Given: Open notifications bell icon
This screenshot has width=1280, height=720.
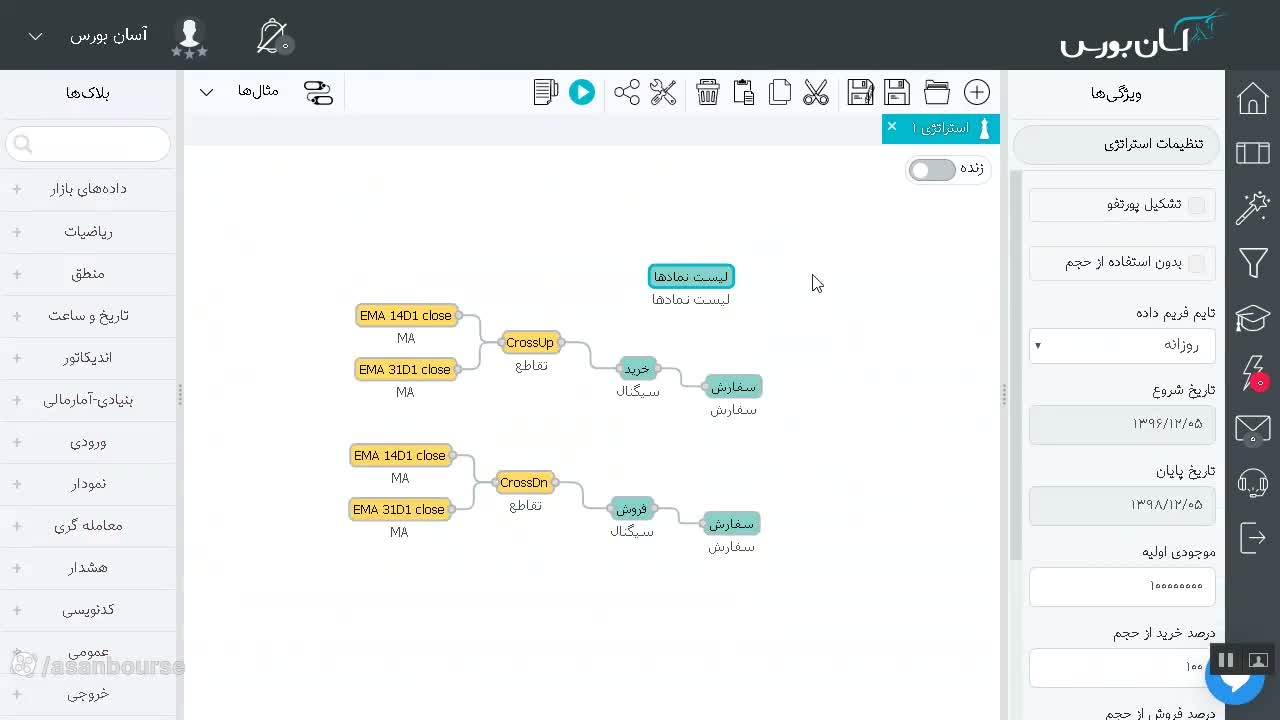Looking at the screenshot, I should tap(272, 36).
